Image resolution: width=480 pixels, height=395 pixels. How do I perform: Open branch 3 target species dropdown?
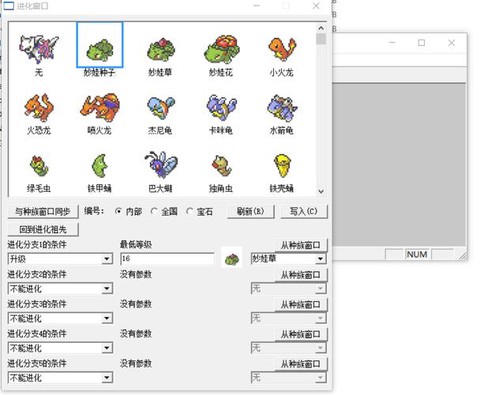coord(288,318)
